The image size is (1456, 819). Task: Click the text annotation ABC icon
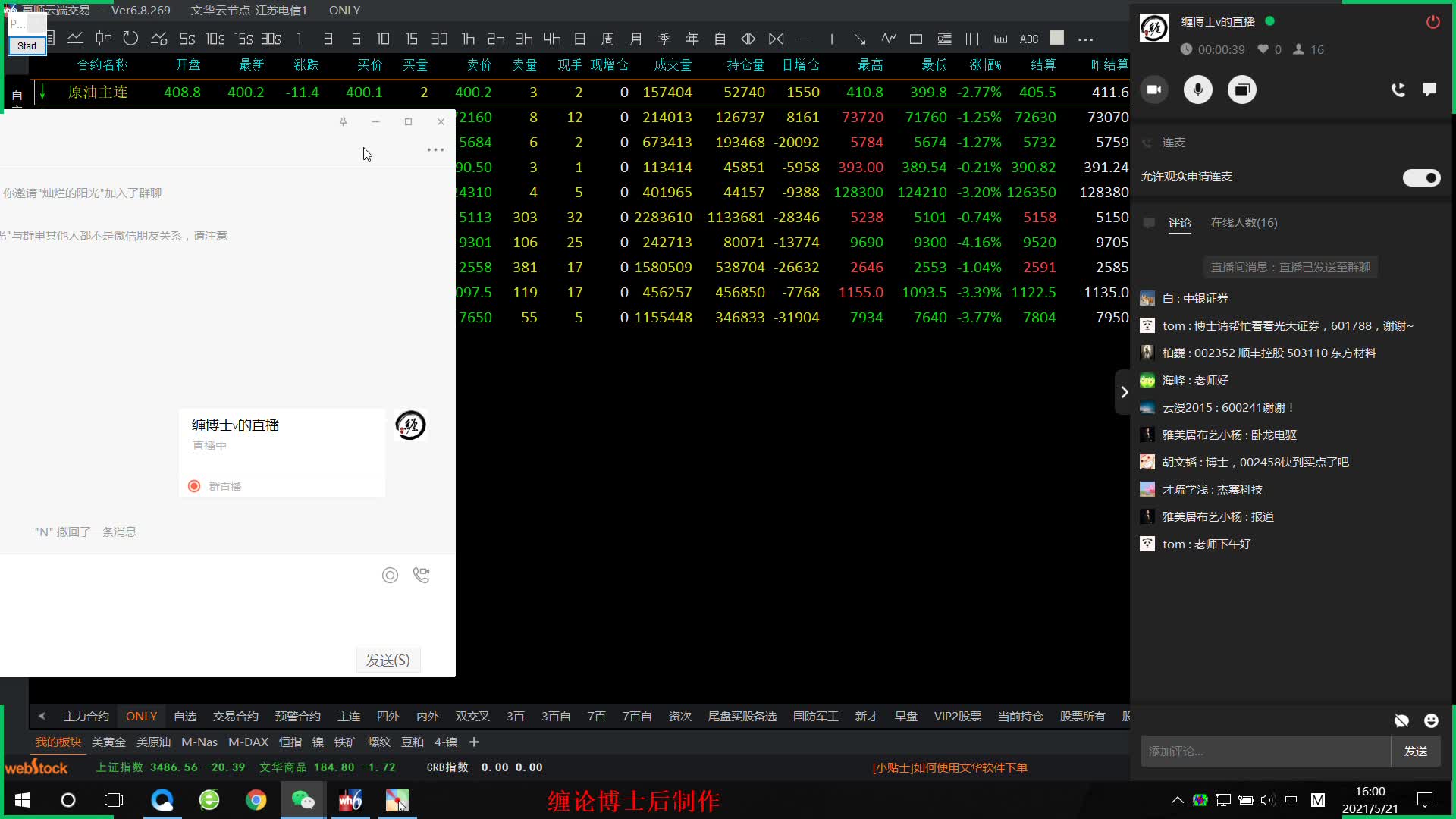[1029, 39]
